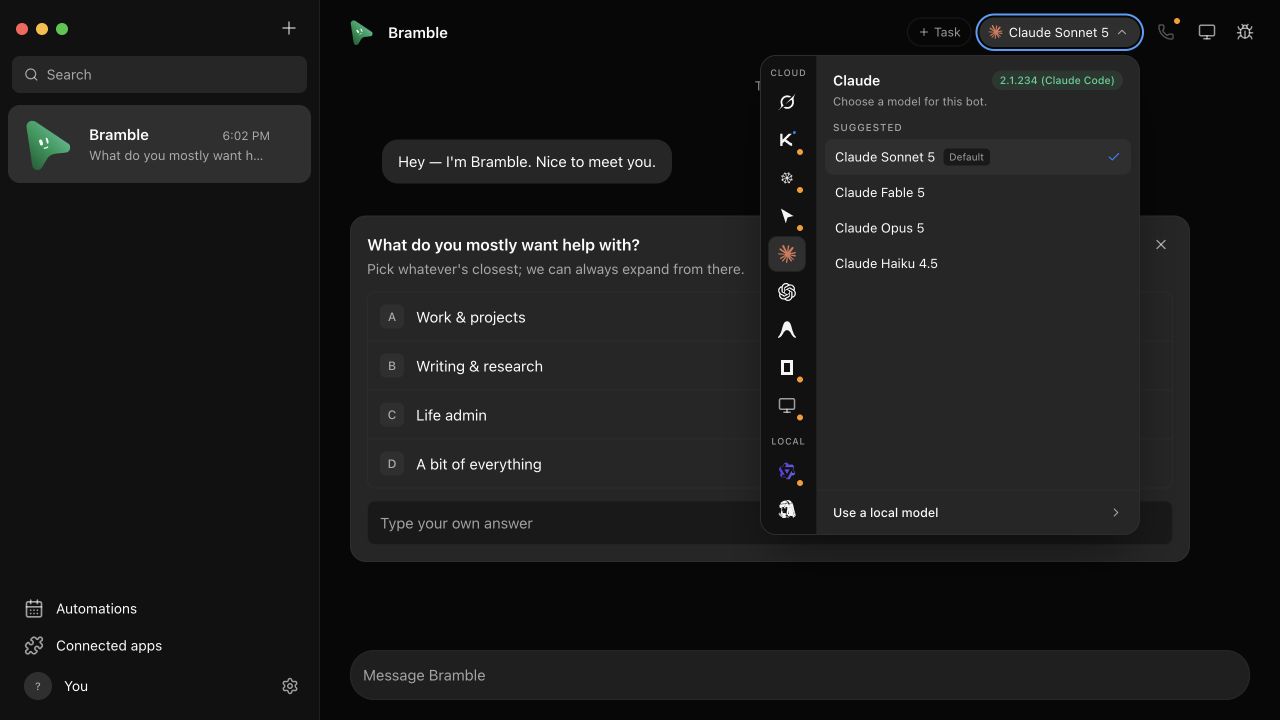Click the You profile name in the sidebar

coord(76,686)
